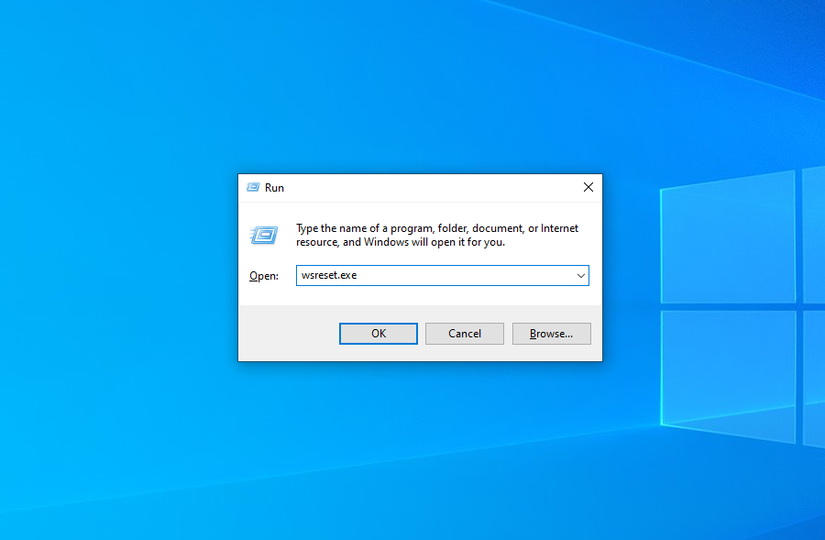Open the Browse... file picker

[x=551, y=333]
